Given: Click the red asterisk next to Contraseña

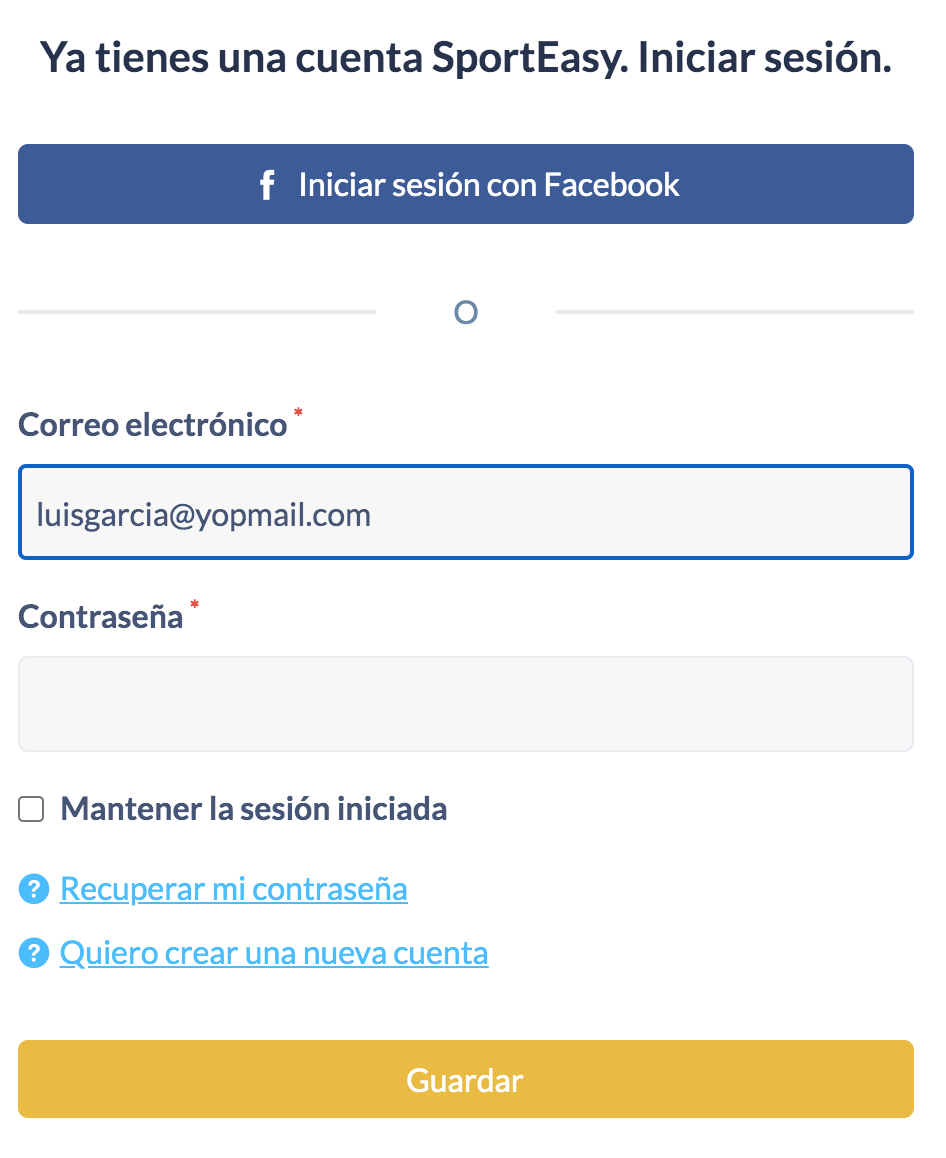Looking at the screenshot, I should tap(194, 605).
